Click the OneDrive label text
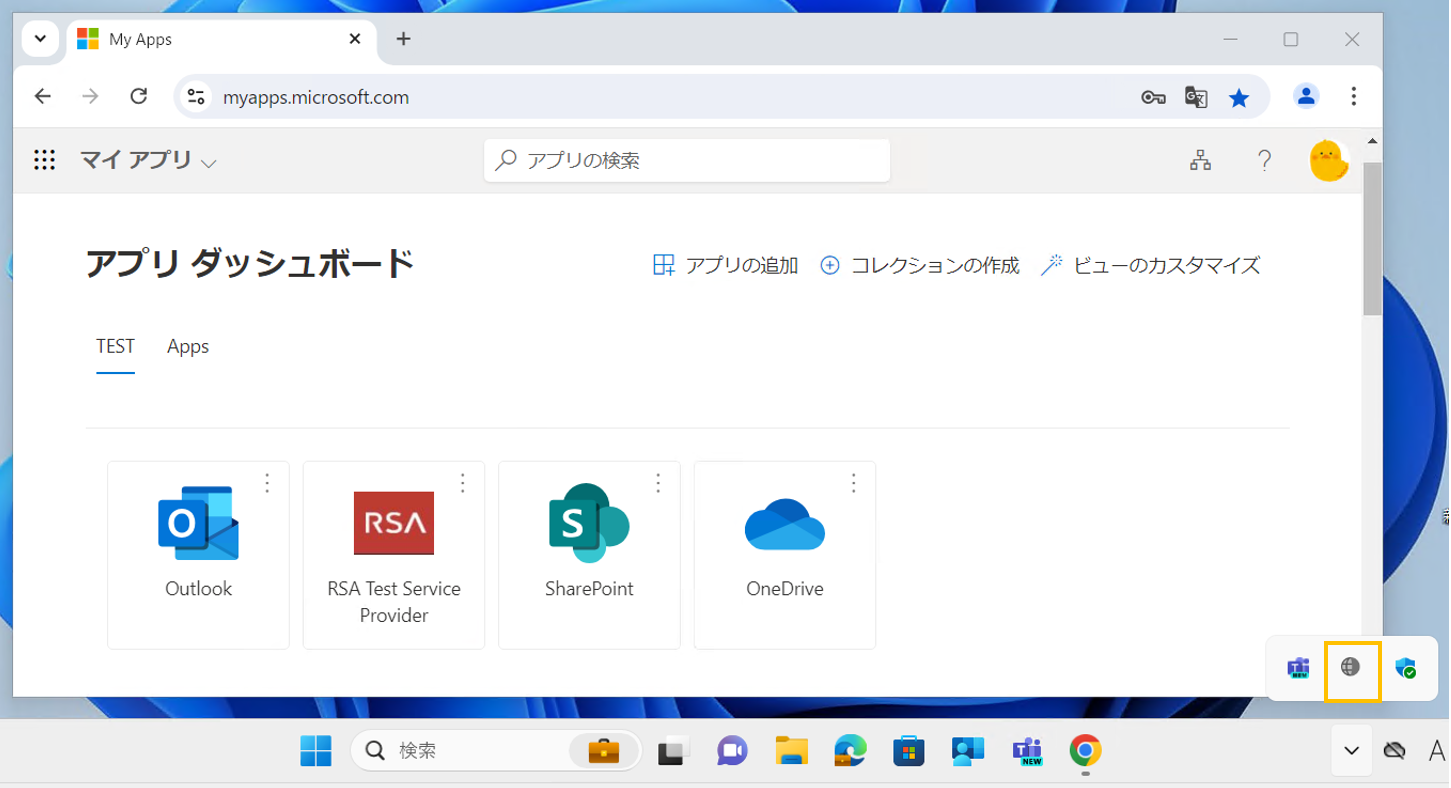Screen dimensions: 1451x788 pyautogui.click(x=785, y=589)
